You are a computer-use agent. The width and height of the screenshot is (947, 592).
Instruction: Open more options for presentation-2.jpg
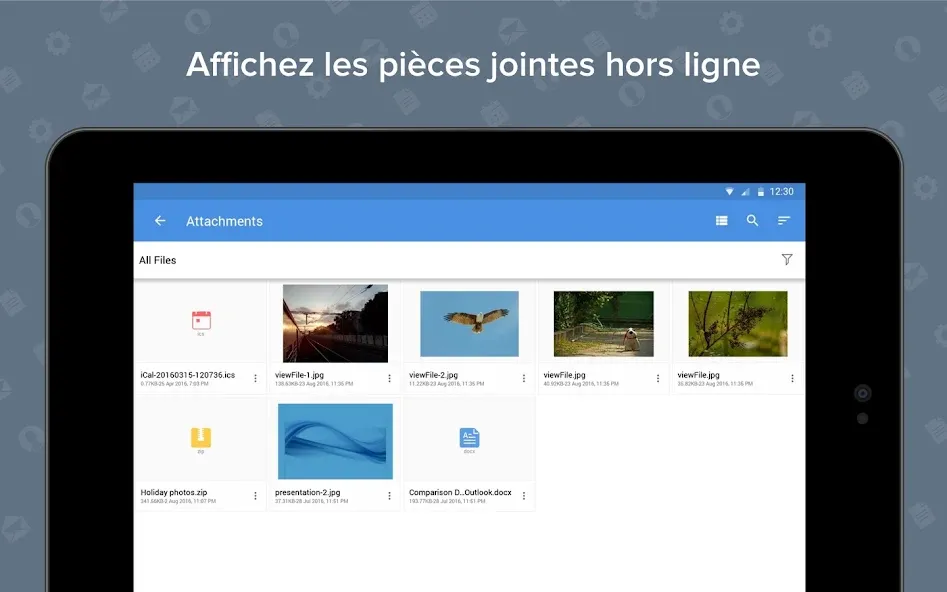pos(390,496)
